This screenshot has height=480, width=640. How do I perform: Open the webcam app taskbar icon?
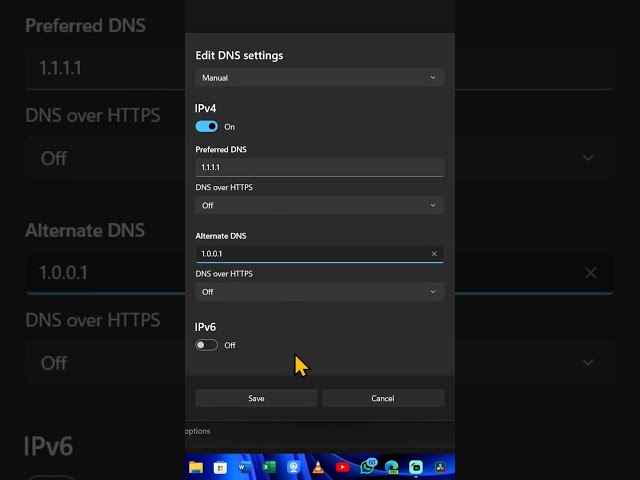293,467
